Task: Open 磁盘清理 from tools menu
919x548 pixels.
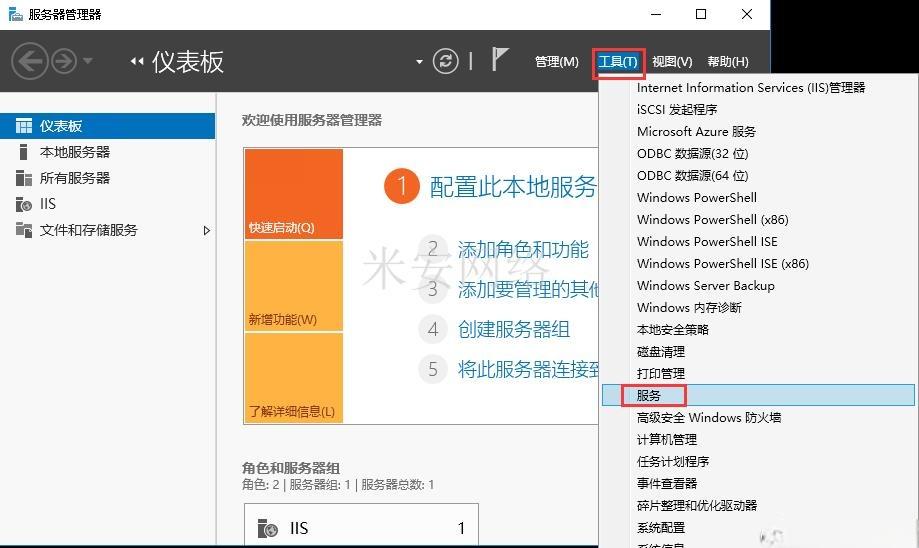Action: (661, 352)
